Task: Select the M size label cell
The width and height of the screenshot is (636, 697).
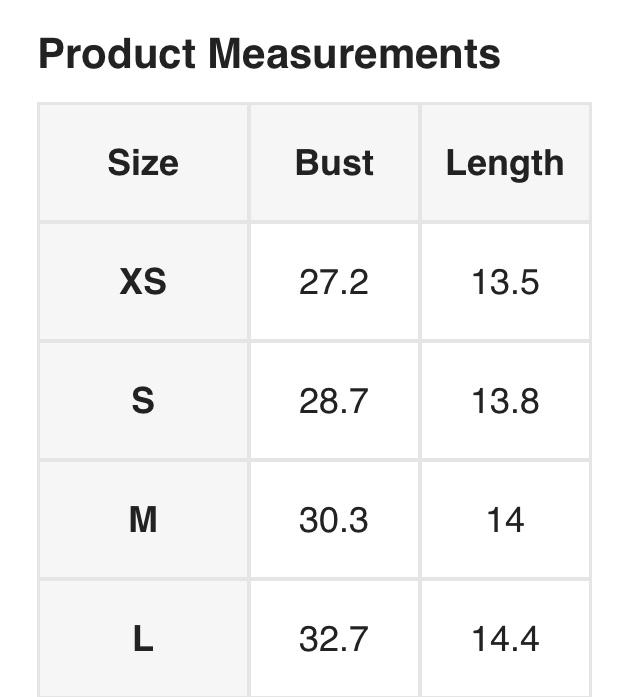Action: coord(143,520)
